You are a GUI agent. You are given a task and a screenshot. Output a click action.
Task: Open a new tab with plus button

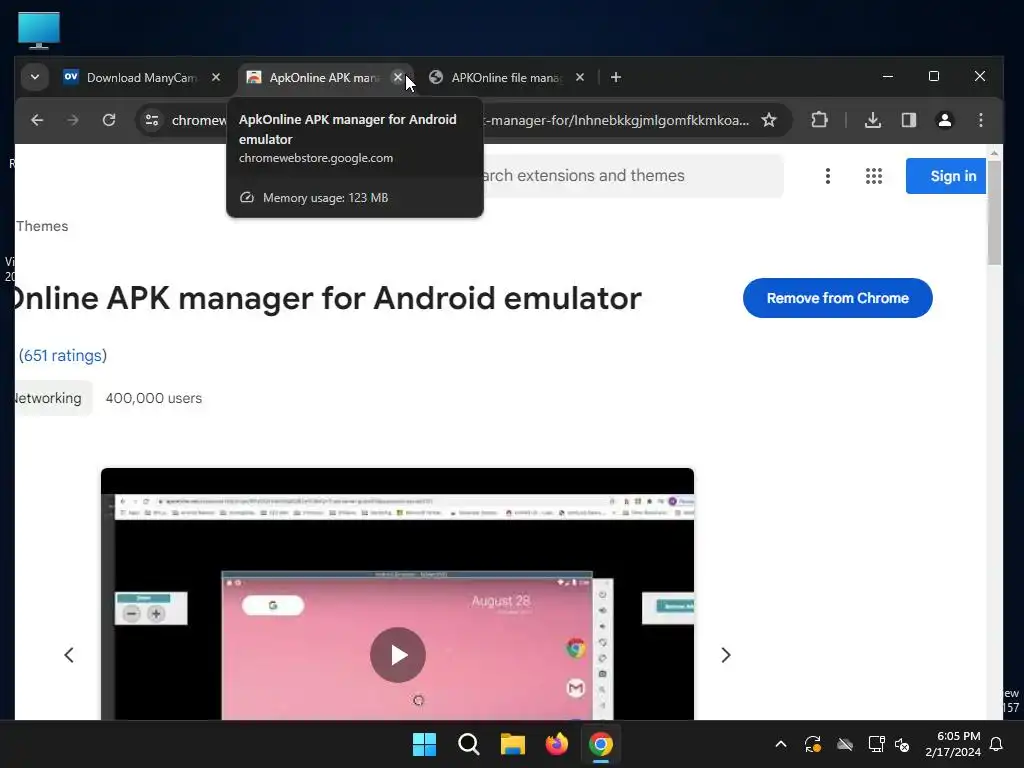pos(616,77)
